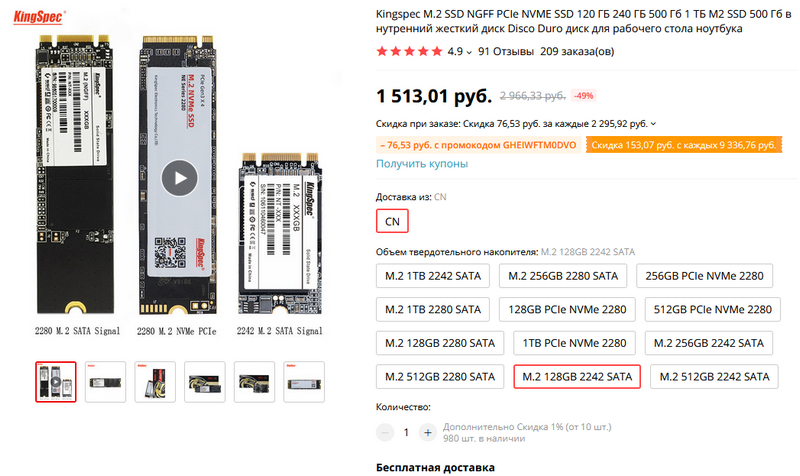Select M.2 128GB 2242 SATA option
The width and height of the screenshot is (800, 476).
pos(578,376)
